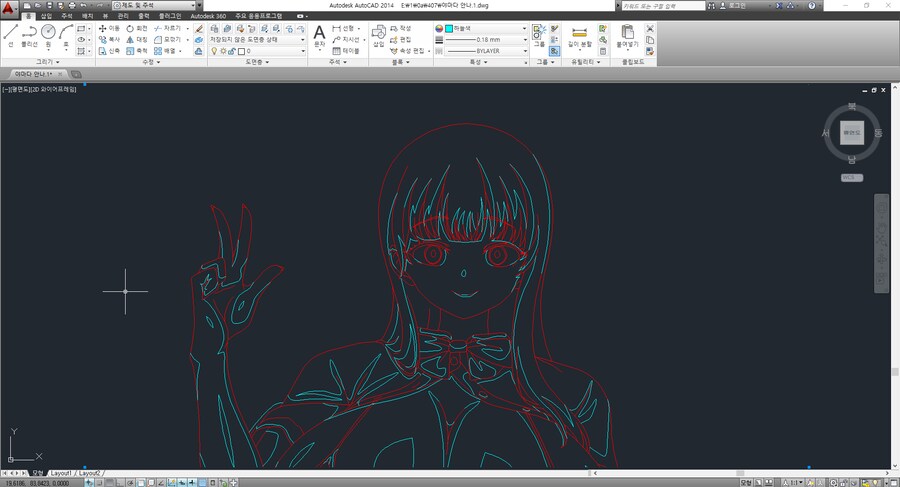Image resolution: width=900 pixels, height=487 pixels.
Task: Open the lineweight 0.18 mm dropdown
Action: (x=486, y=40)
